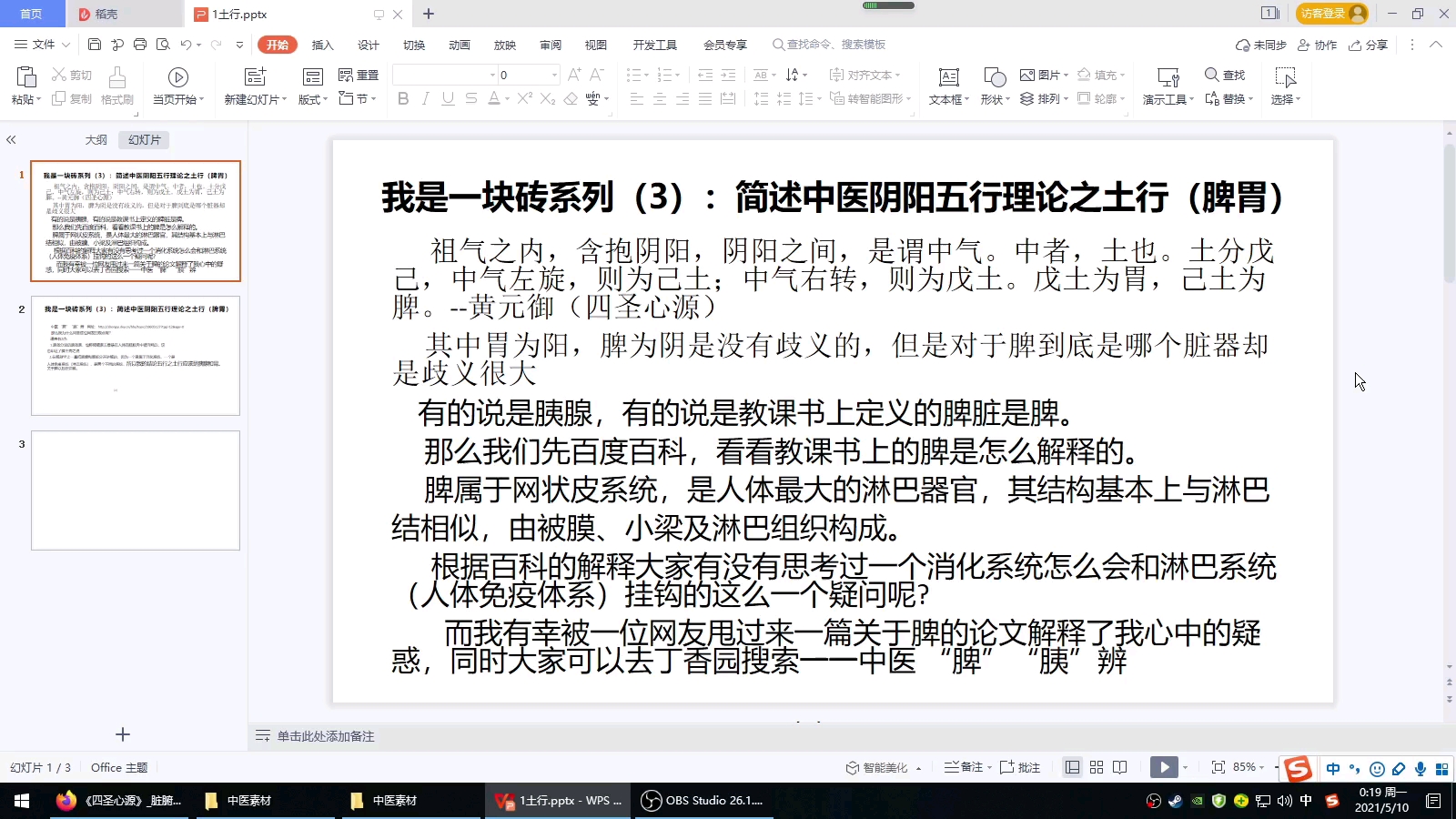Click the slideshow play button in status bar
Image resolution: width=1456 pixels, height=819 pixels.
[1164, 767]
